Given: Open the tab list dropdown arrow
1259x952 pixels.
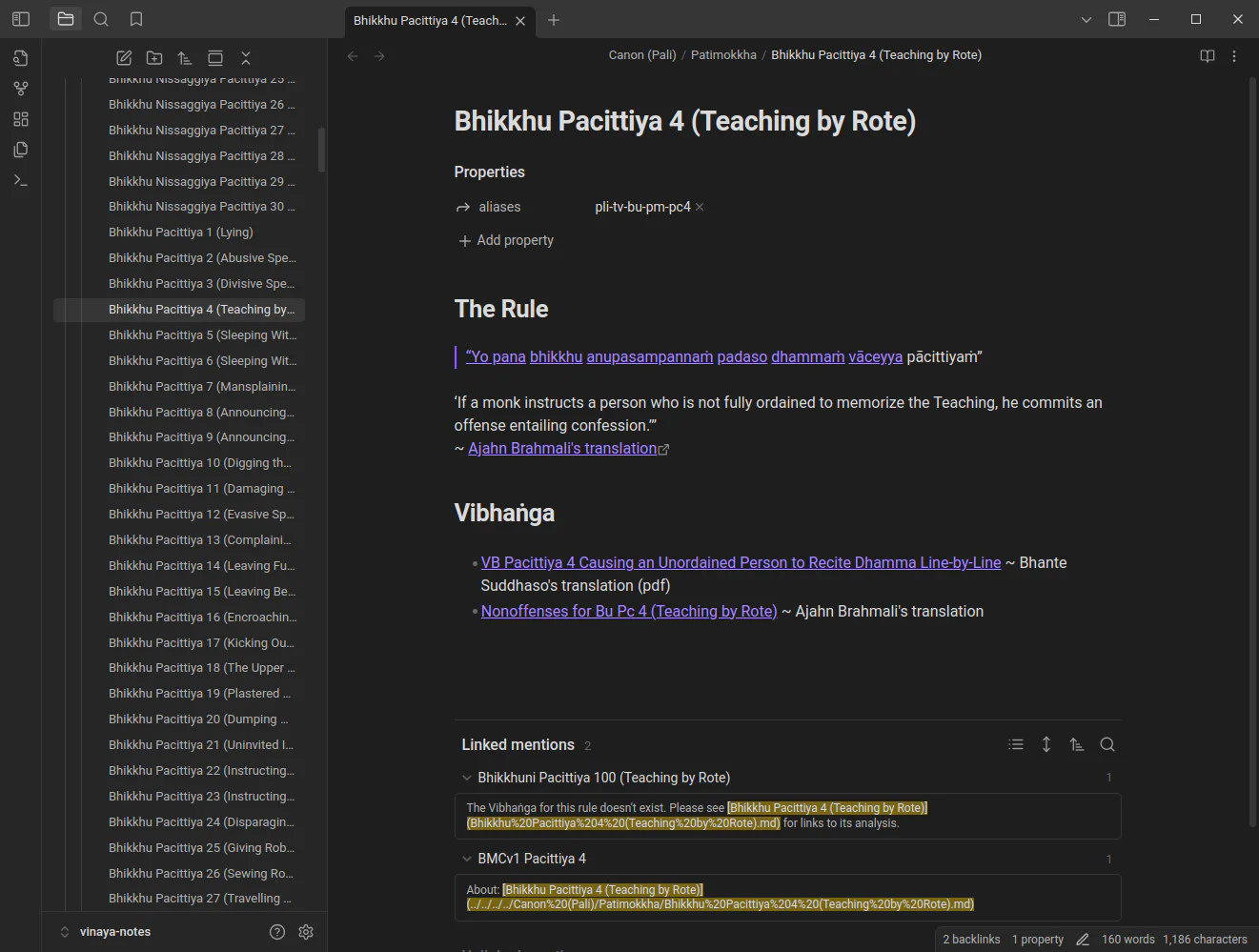Looking at the screenshot, I should 1086,19.
